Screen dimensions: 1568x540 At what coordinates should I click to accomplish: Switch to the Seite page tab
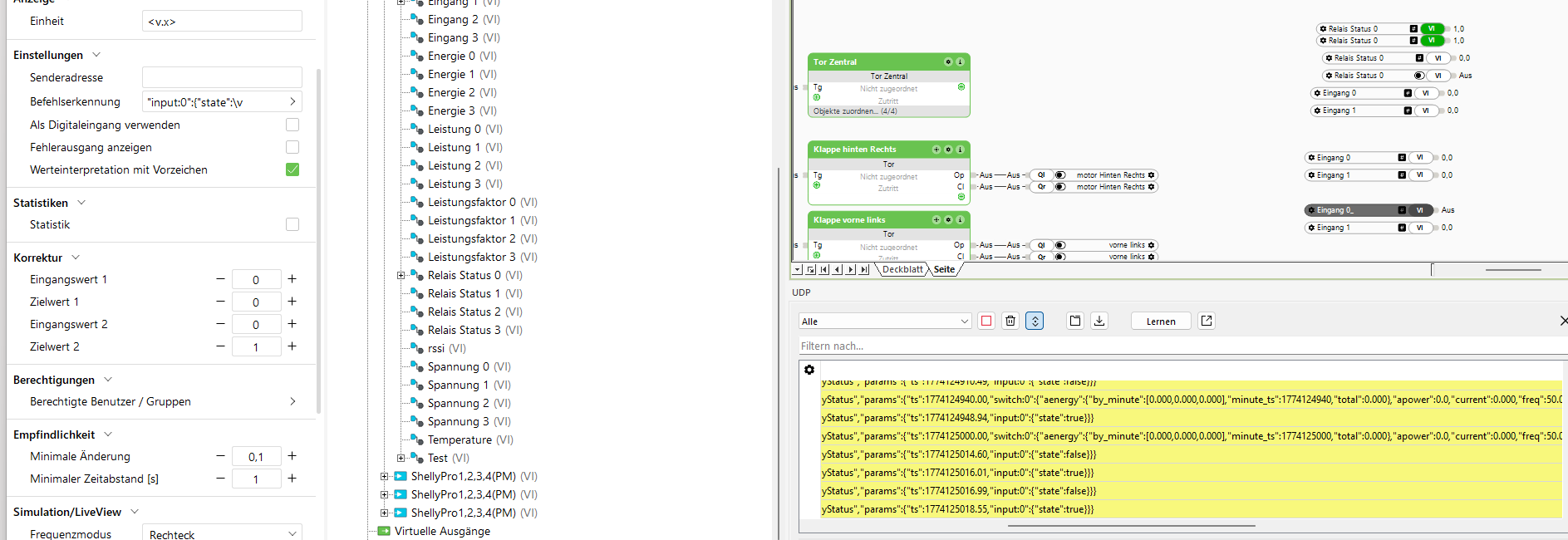click(x=944, y=269)
